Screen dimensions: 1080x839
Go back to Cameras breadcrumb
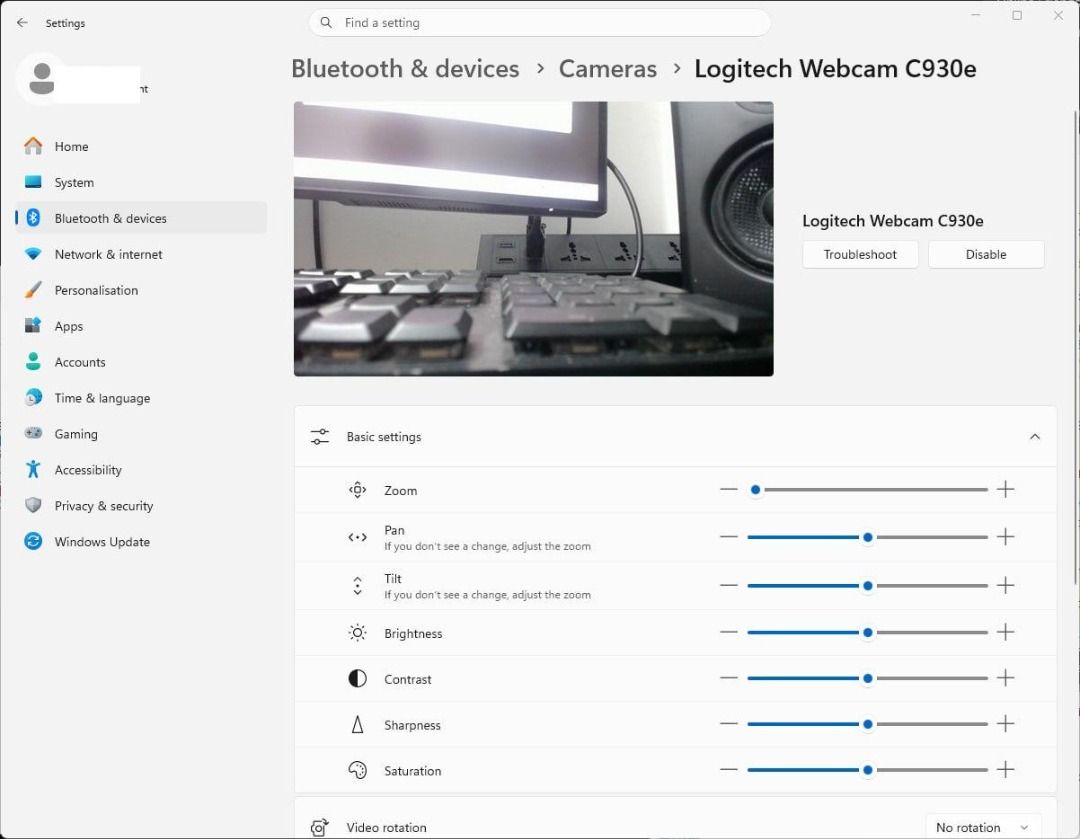coord(608,69)
